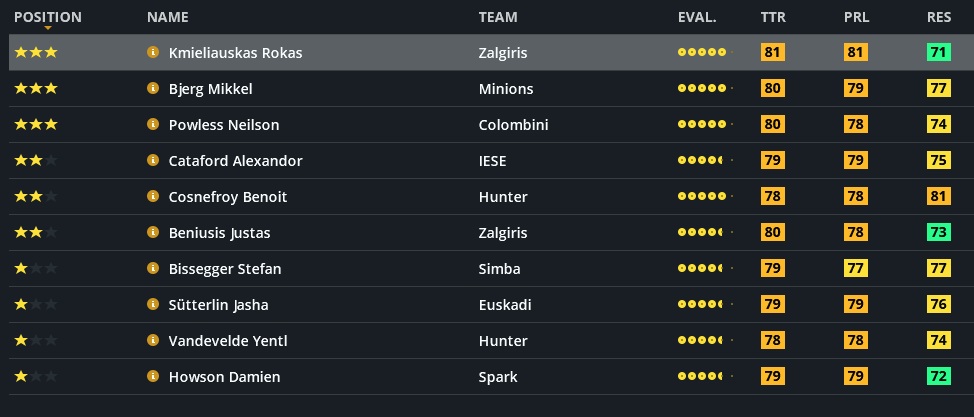Click team name Colombini
This screenshot has height=417, width=974.
click(513, 125)
